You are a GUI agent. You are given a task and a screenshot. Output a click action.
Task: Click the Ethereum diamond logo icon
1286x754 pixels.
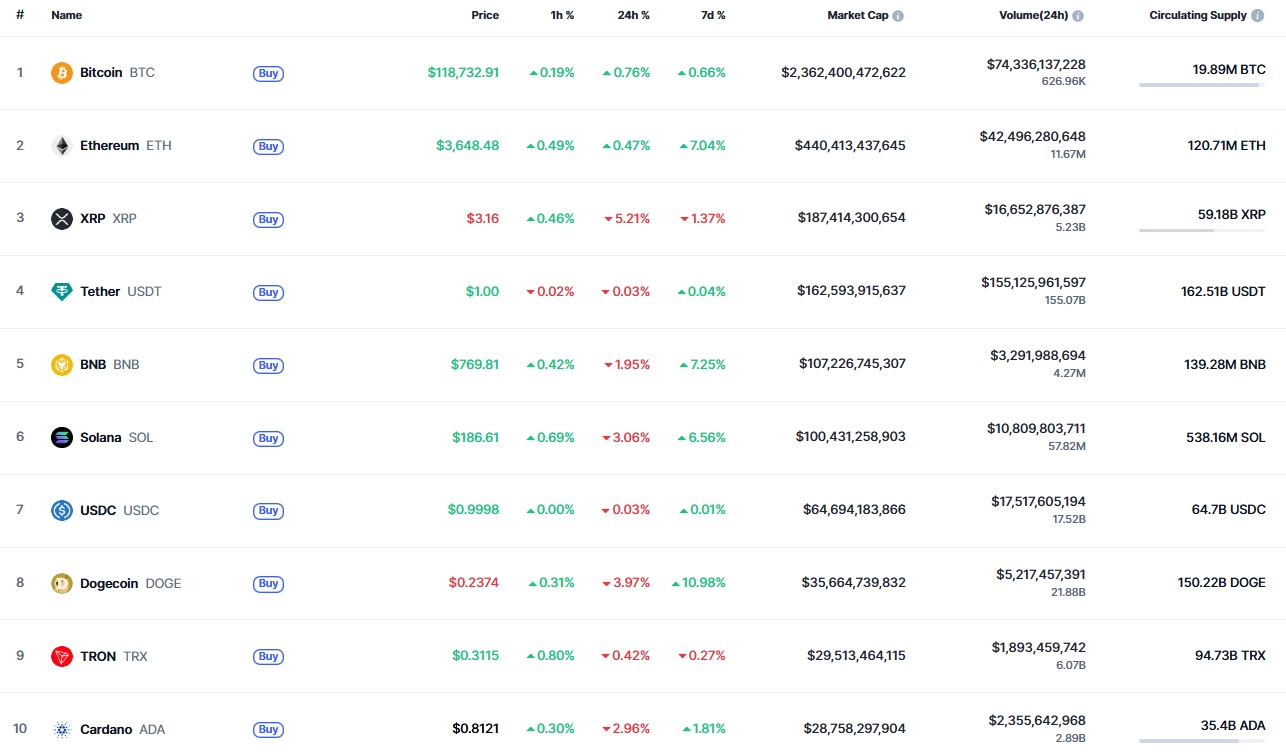(x=62, y=146)
